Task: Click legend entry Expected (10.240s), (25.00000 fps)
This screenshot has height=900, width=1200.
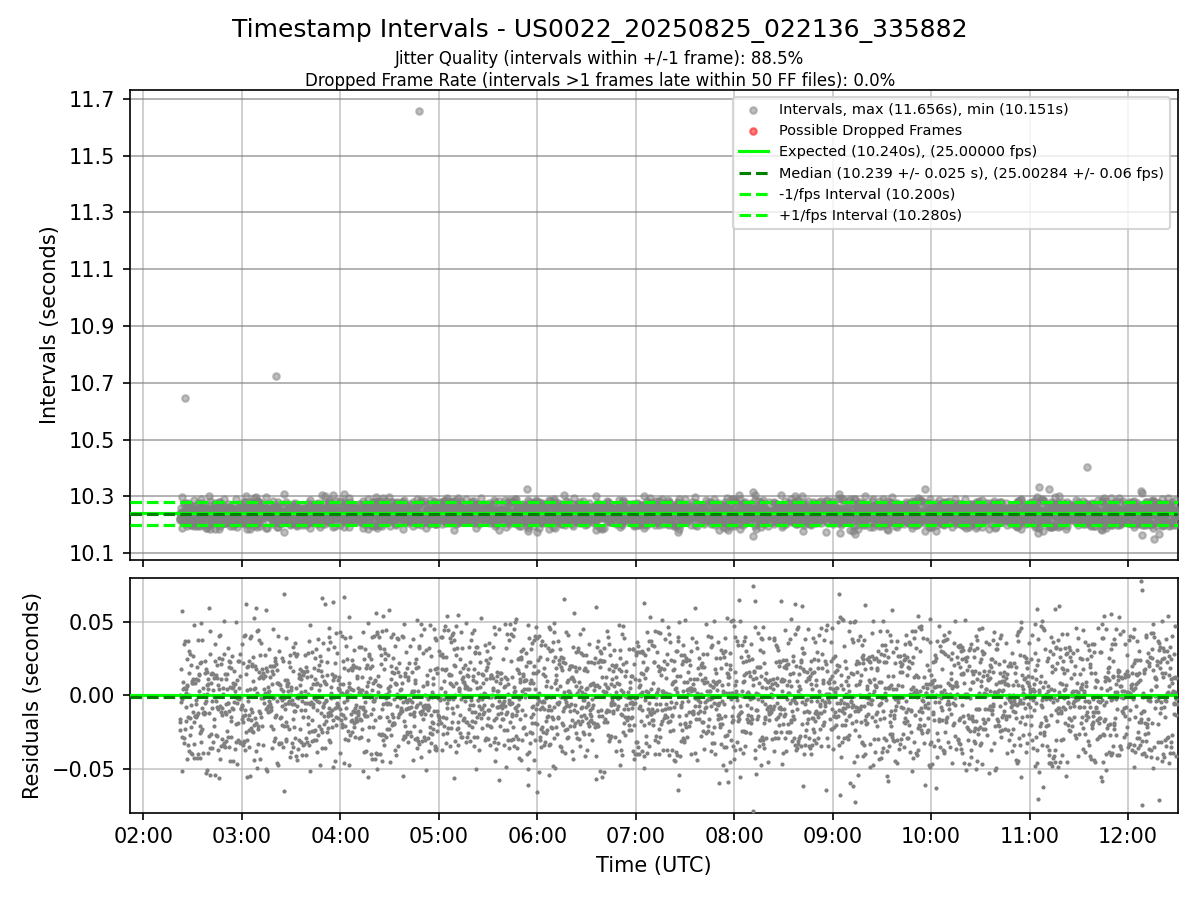Action: [x=907, y=151]
